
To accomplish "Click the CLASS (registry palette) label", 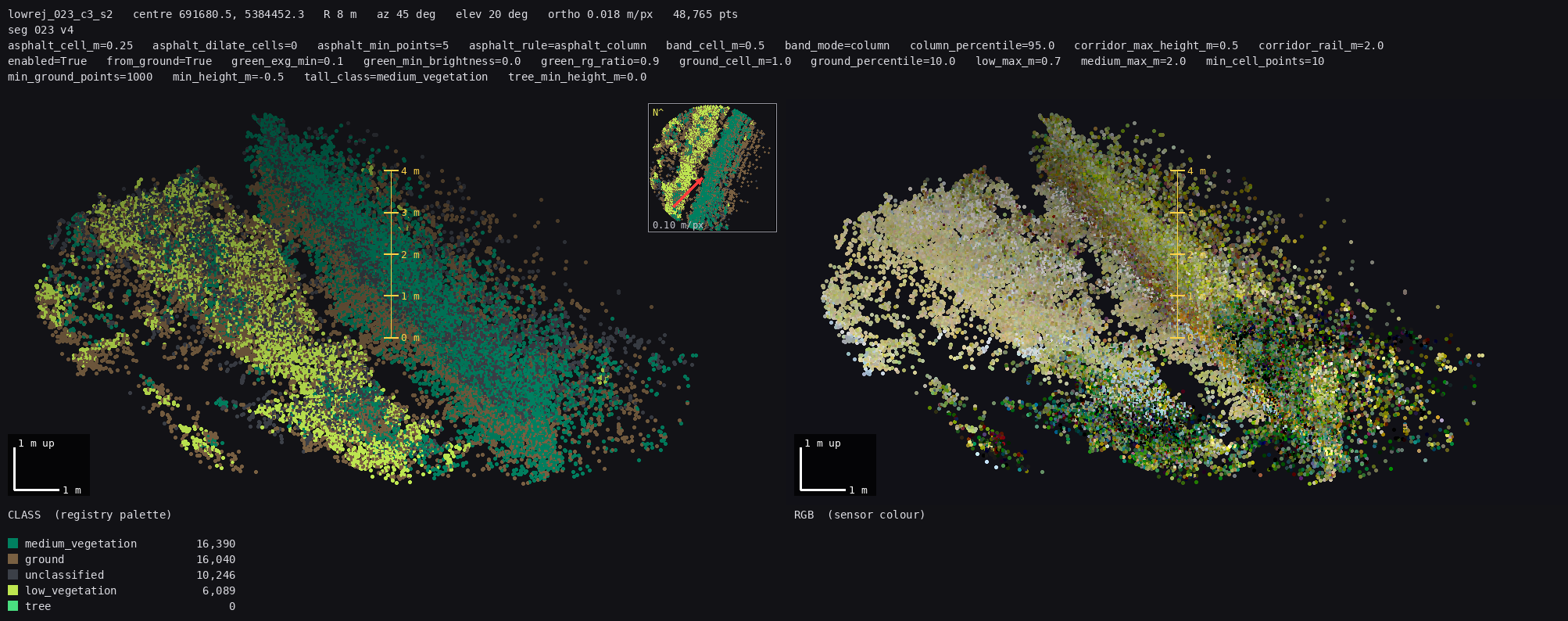I will coord(90,515).
